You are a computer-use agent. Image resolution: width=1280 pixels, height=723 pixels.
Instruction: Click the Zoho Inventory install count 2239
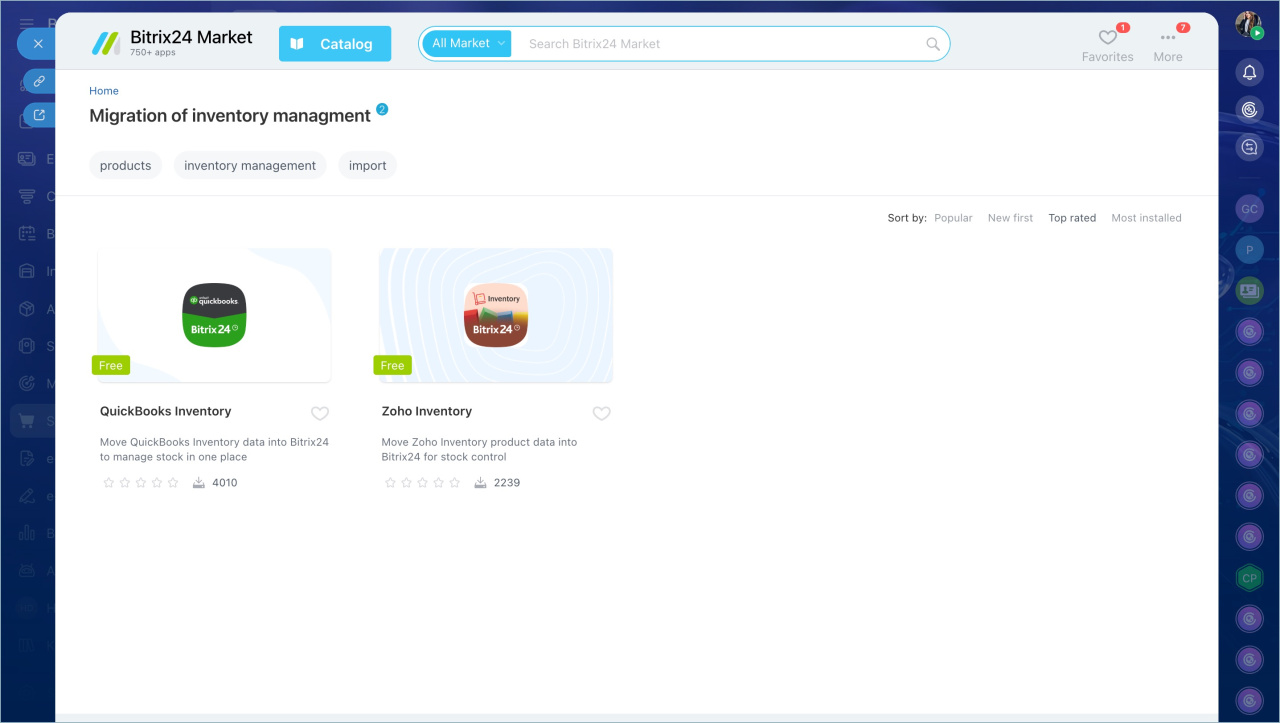click(497, 483)
